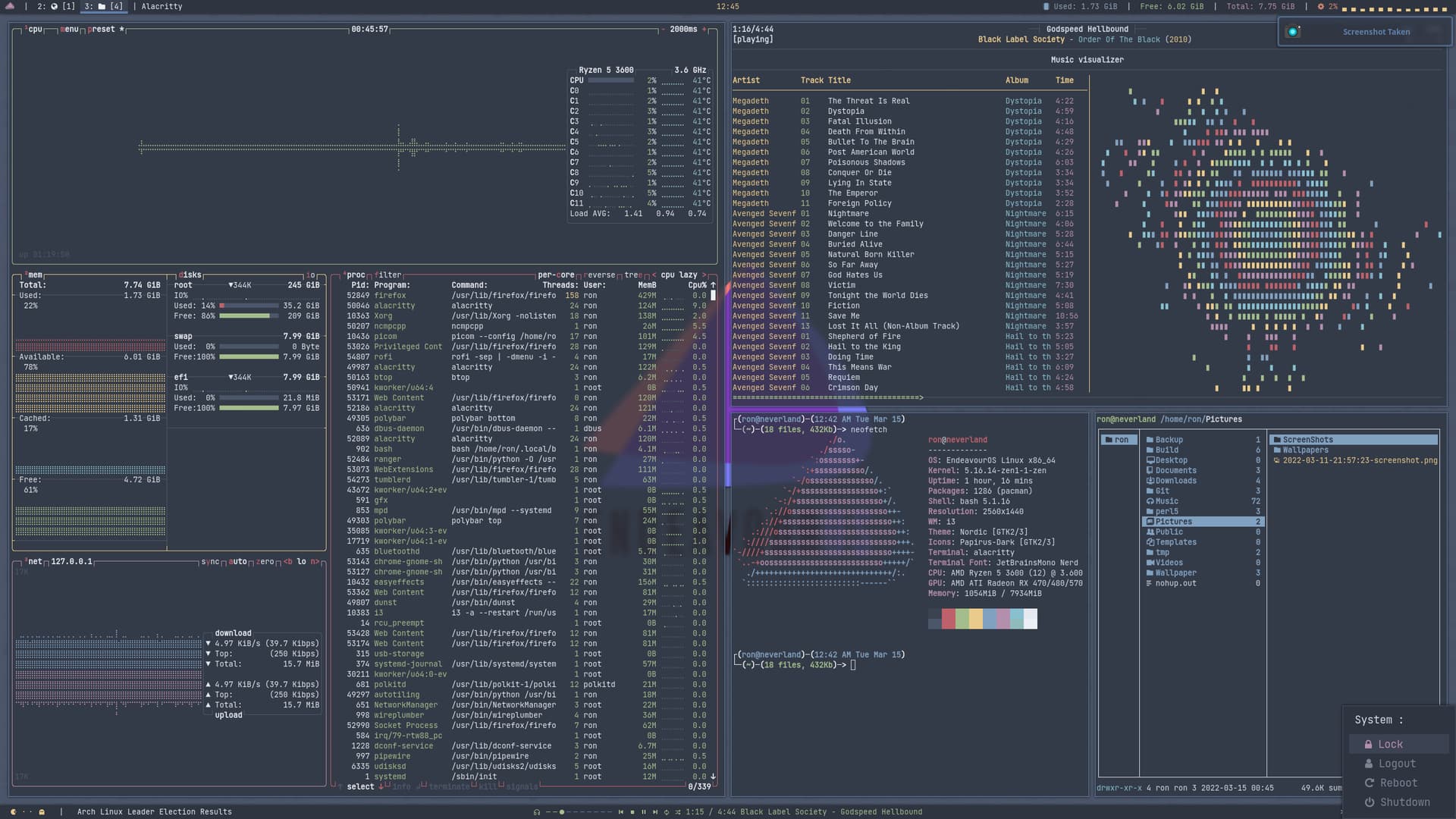Open preset selector in the cpu panel

[102, 30]
